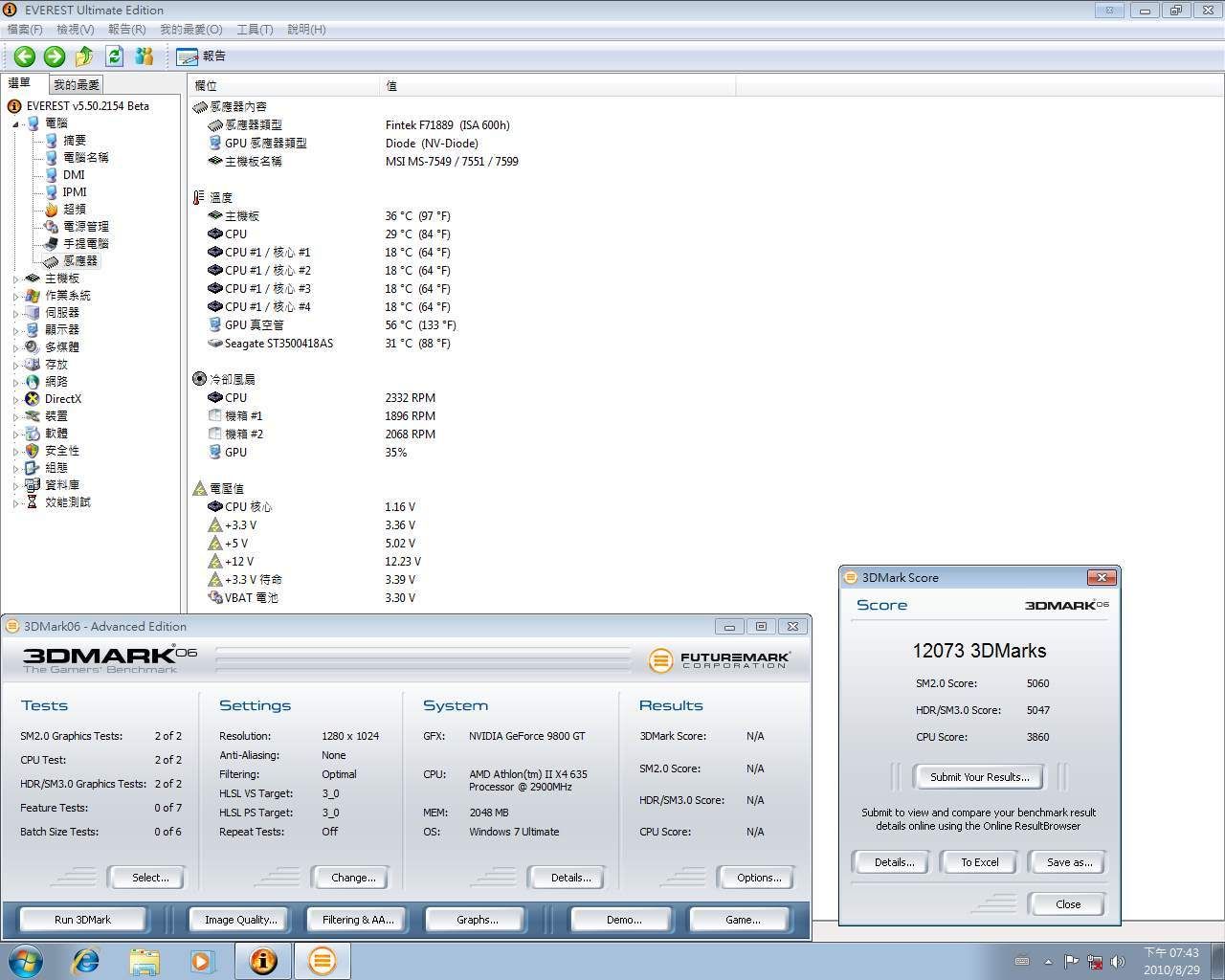The image size is (1225, 980).
Task: Click To Excel button in Score window
Action: pos(980,862)
